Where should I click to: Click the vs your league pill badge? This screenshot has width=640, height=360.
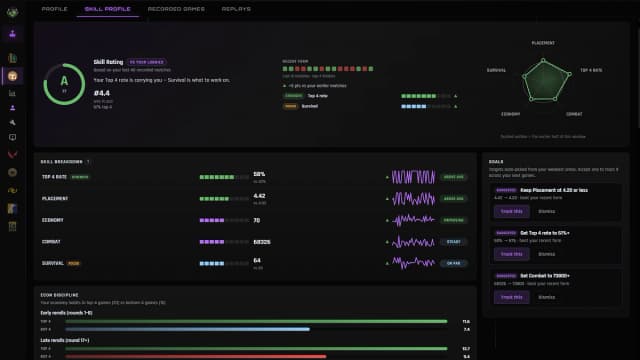click(x=147, y=62)
